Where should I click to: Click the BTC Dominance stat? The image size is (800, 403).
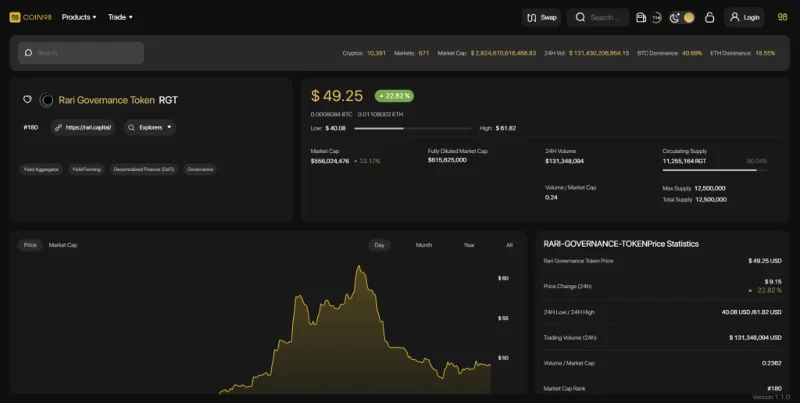tap(669, 53)
